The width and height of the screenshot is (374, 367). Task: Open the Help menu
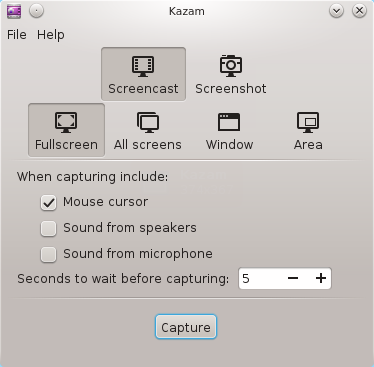click(51, 35)
